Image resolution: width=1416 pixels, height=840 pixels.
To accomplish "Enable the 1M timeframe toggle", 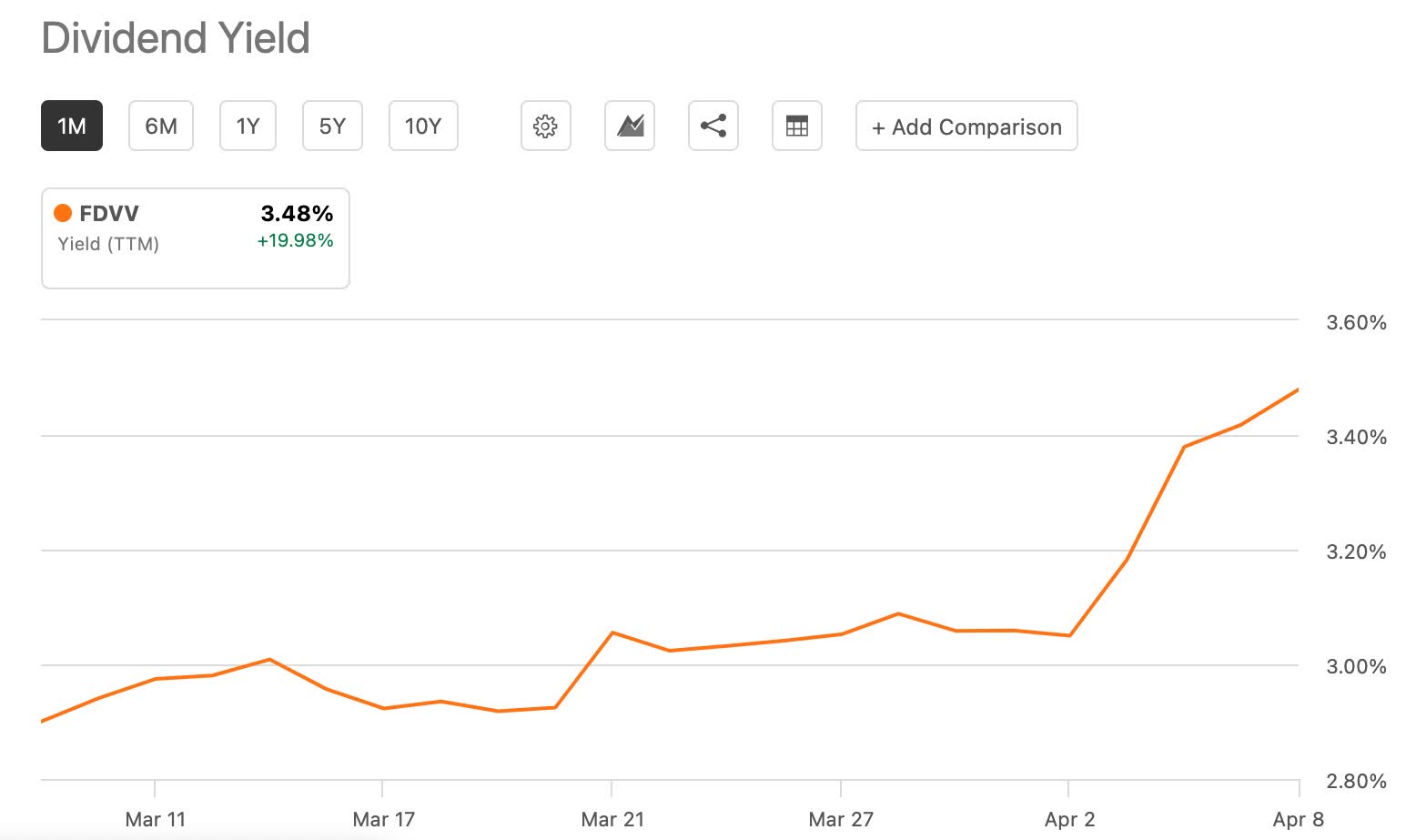I will pos(71,126).
